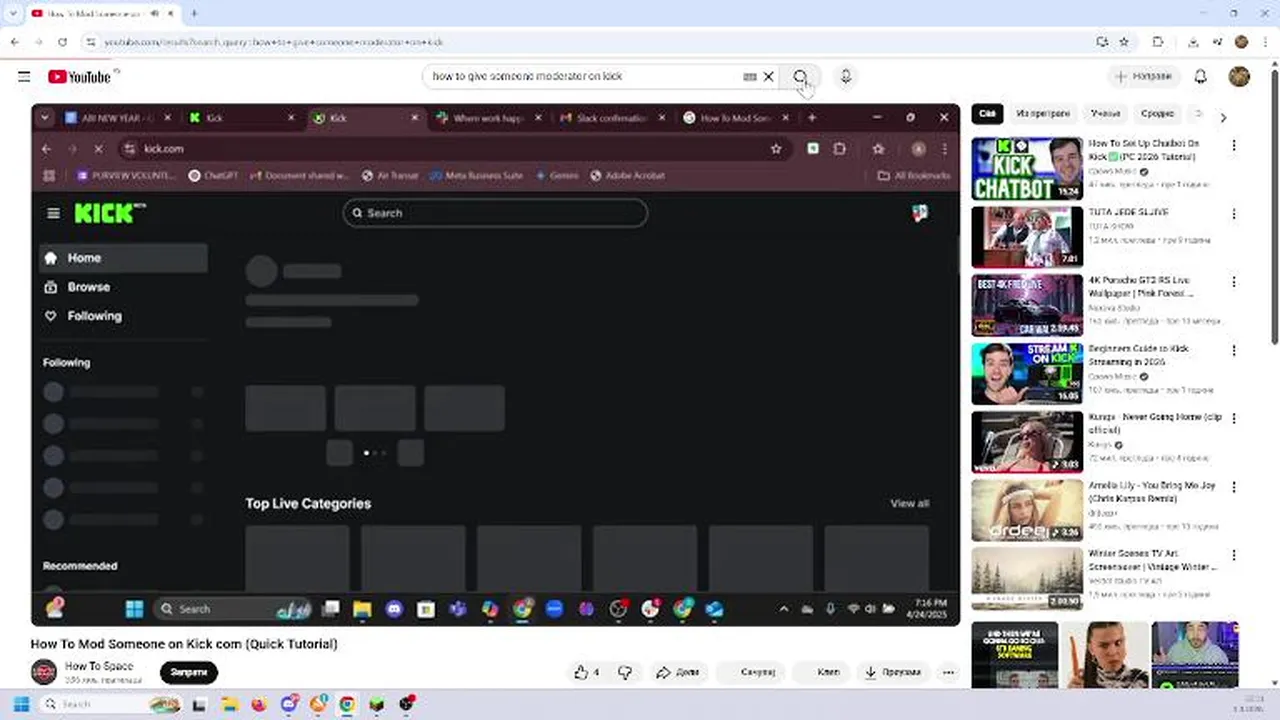Dislike the video with thumbs down
The width and height of the screenshot is (1280, 720).
625,672
